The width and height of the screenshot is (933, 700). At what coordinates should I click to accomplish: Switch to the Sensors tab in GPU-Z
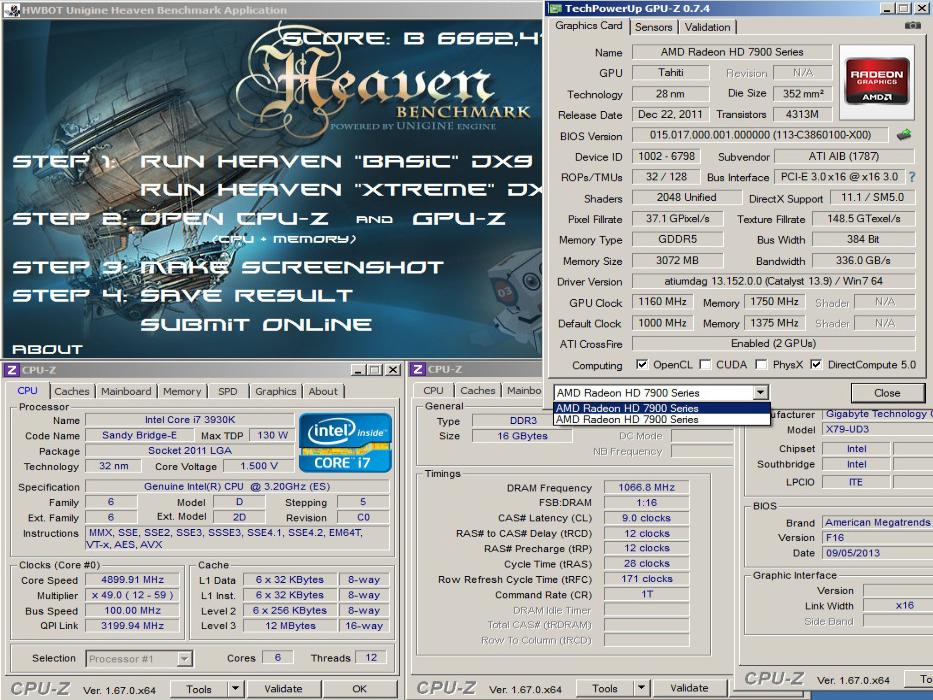(x=653, y=27)
